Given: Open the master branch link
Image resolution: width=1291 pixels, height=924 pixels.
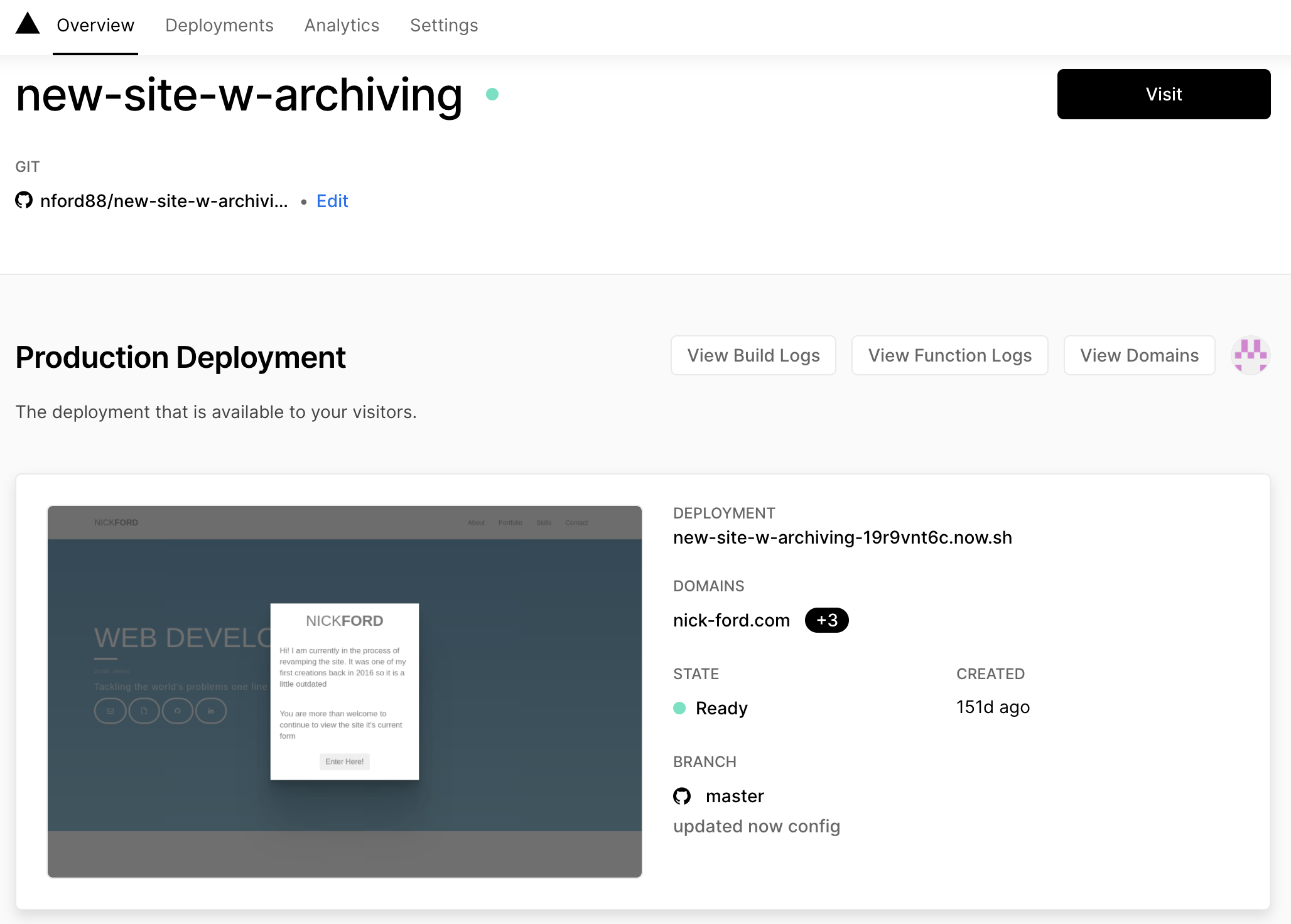Looking at the screenshot, I should click(x=735, y=796).
